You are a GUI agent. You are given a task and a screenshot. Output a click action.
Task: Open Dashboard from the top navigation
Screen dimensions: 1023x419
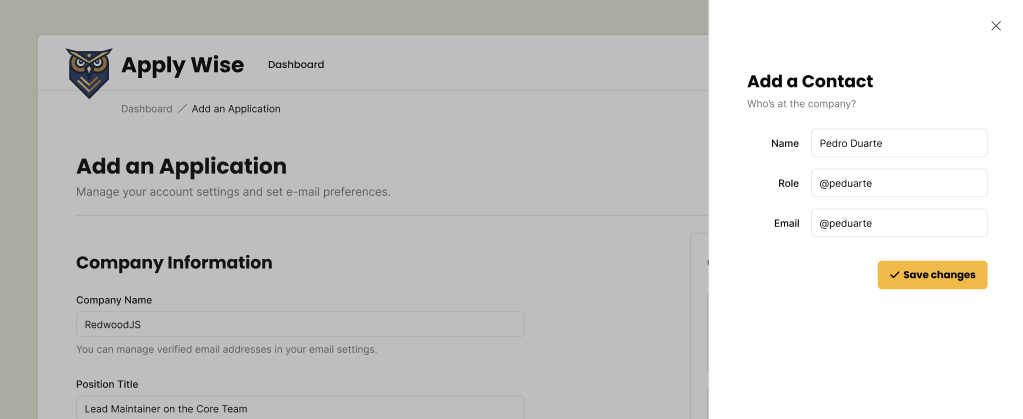pyautogui.click(x=296, y=65)
